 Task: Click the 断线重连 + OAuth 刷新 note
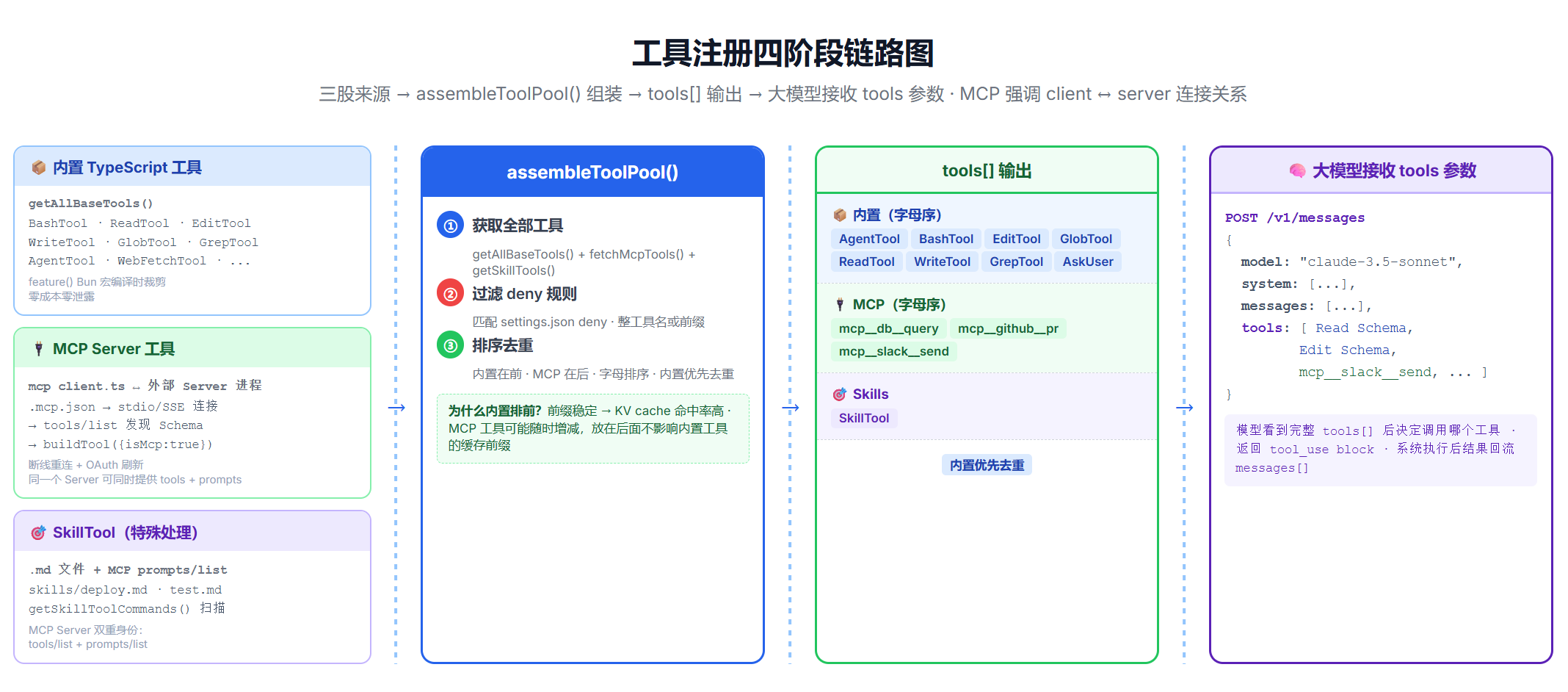[86, 465]
